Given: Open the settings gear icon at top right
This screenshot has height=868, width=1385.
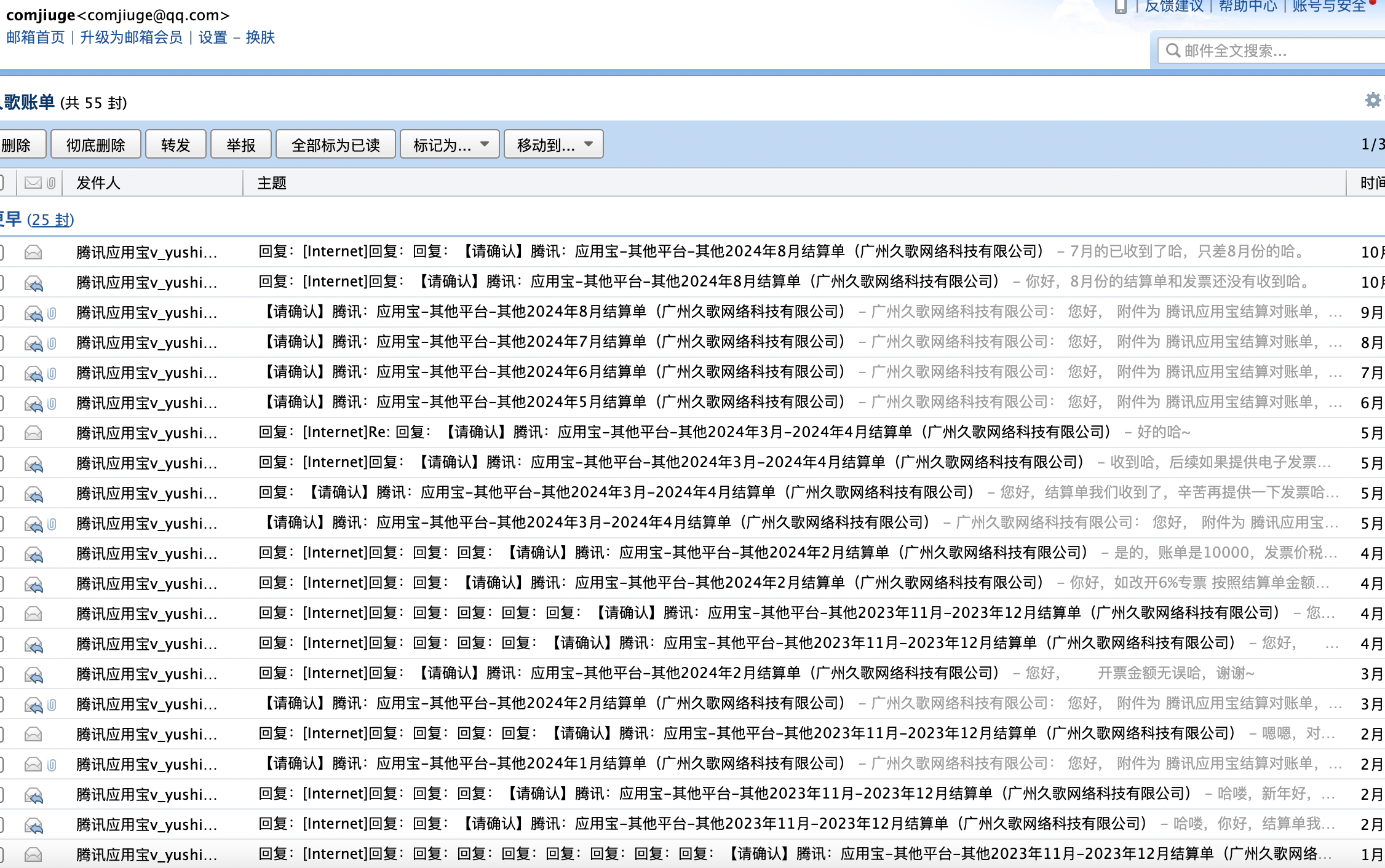Looking at the screenshot, I should click(1373, 101).
